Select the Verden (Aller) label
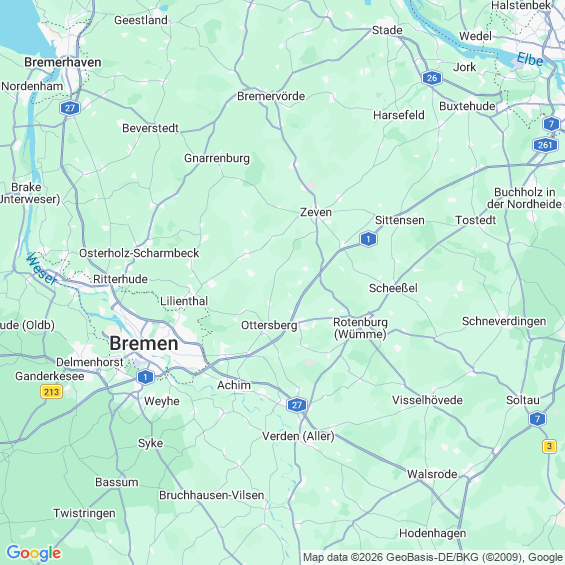Viewport: 565px width, 565px height. [x=298, y=436]
